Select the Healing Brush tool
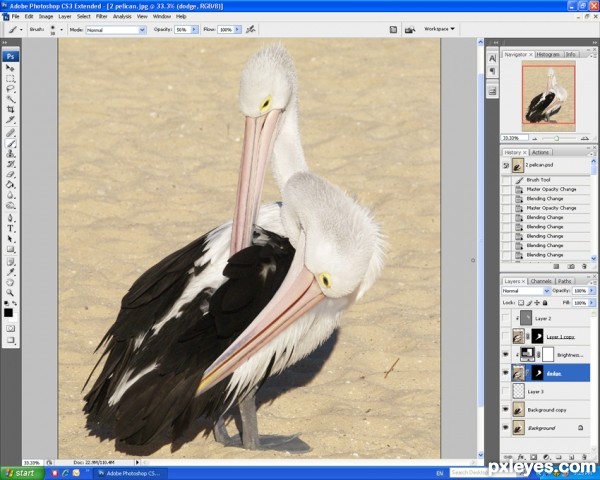600x480 pixels. click(x=10, y=133)
